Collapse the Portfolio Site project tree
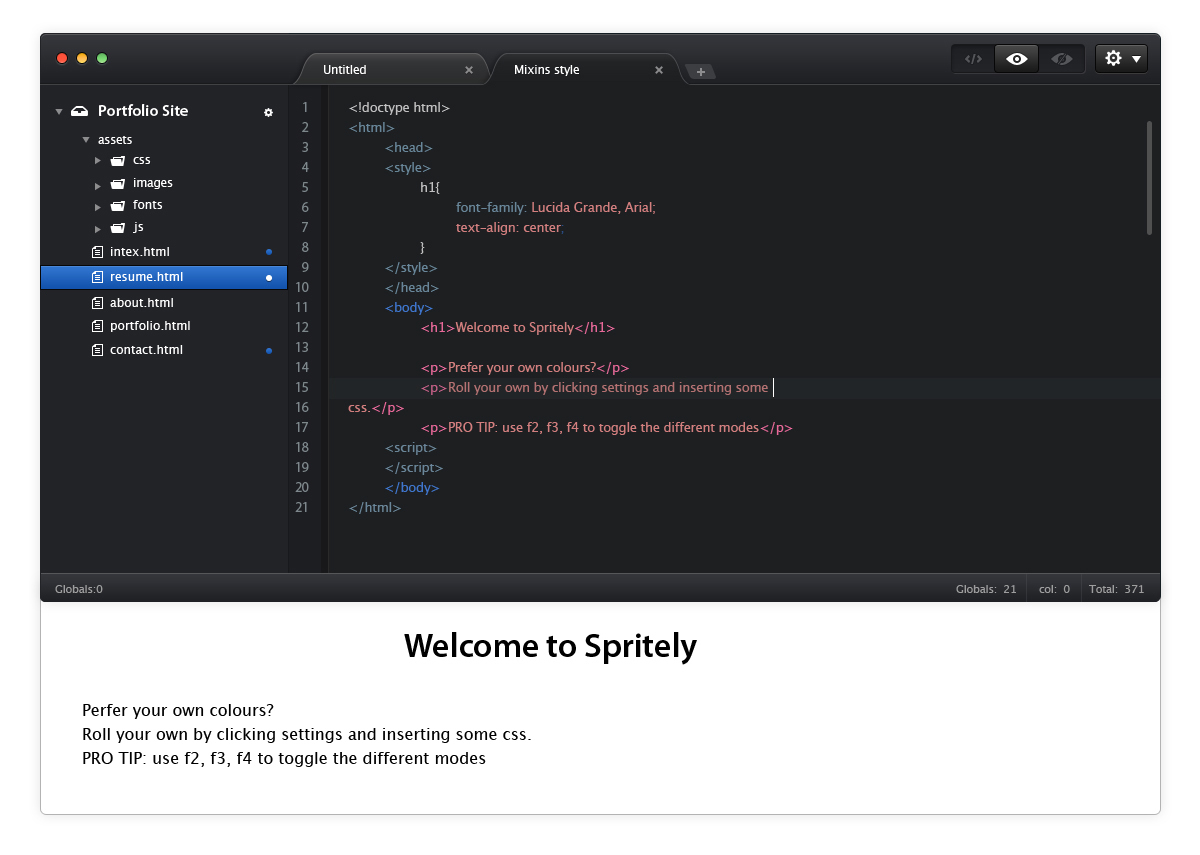The width and height of the screenshot is (1200, 855). (x=59, y=112)
